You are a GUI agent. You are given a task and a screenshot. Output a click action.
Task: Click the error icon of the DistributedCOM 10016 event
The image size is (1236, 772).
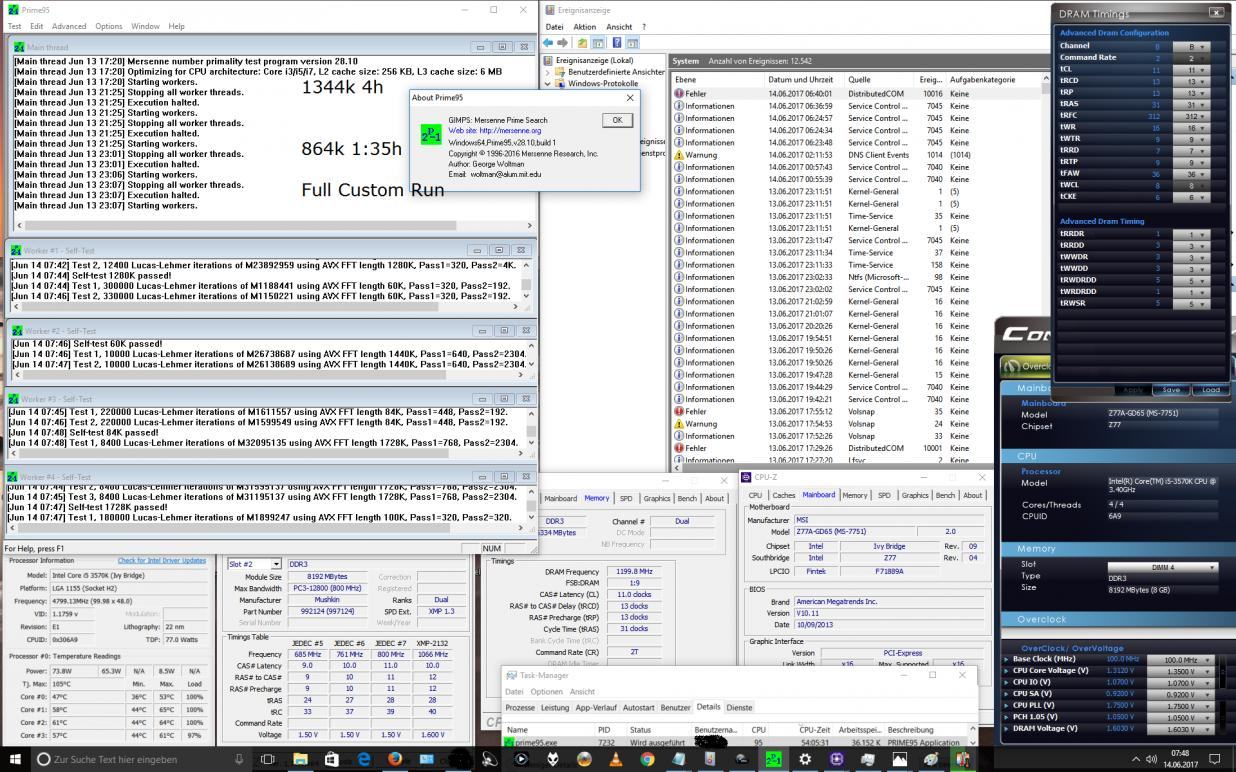(679, 93)
